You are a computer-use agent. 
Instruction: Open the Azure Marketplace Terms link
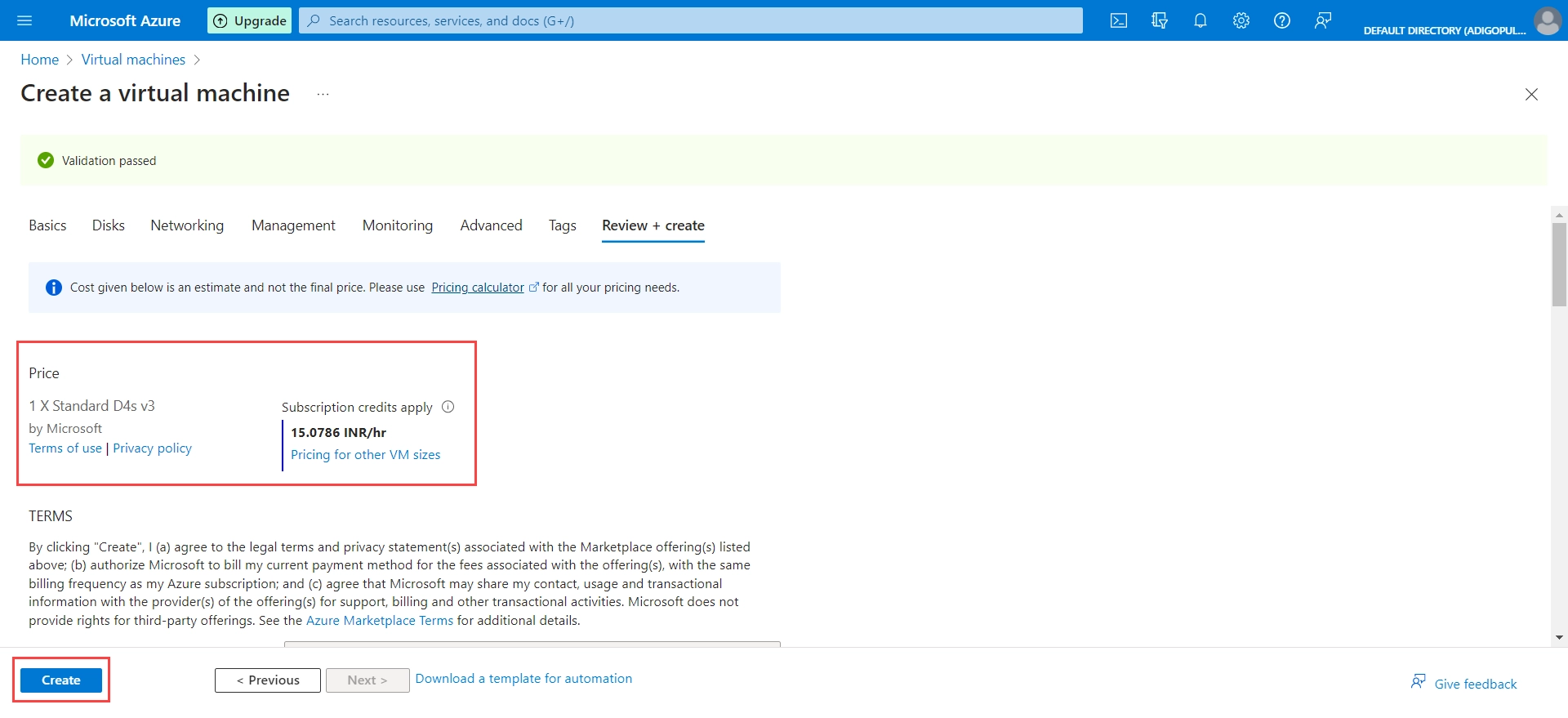[380, 621]
